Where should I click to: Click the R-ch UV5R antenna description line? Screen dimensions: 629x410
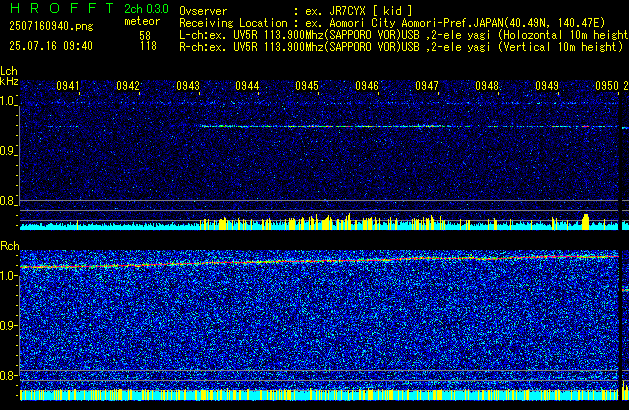[x=401, y=47]
